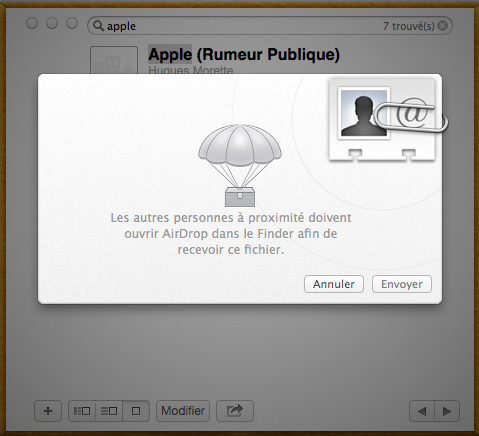
Task: Click the Annuler button in the AirDrop dialog
Action: (334, 284)
